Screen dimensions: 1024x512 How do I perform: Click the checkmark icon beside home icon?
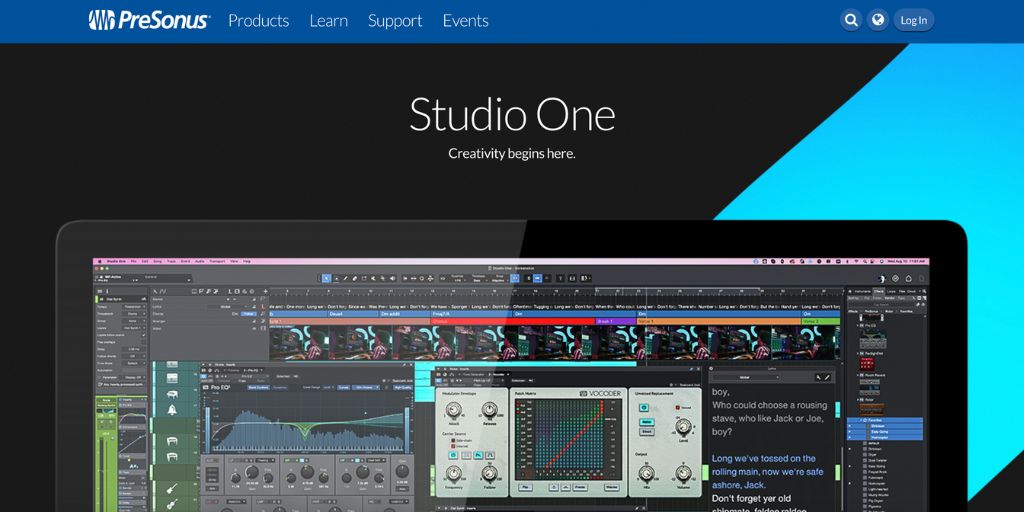click(895, 278)
